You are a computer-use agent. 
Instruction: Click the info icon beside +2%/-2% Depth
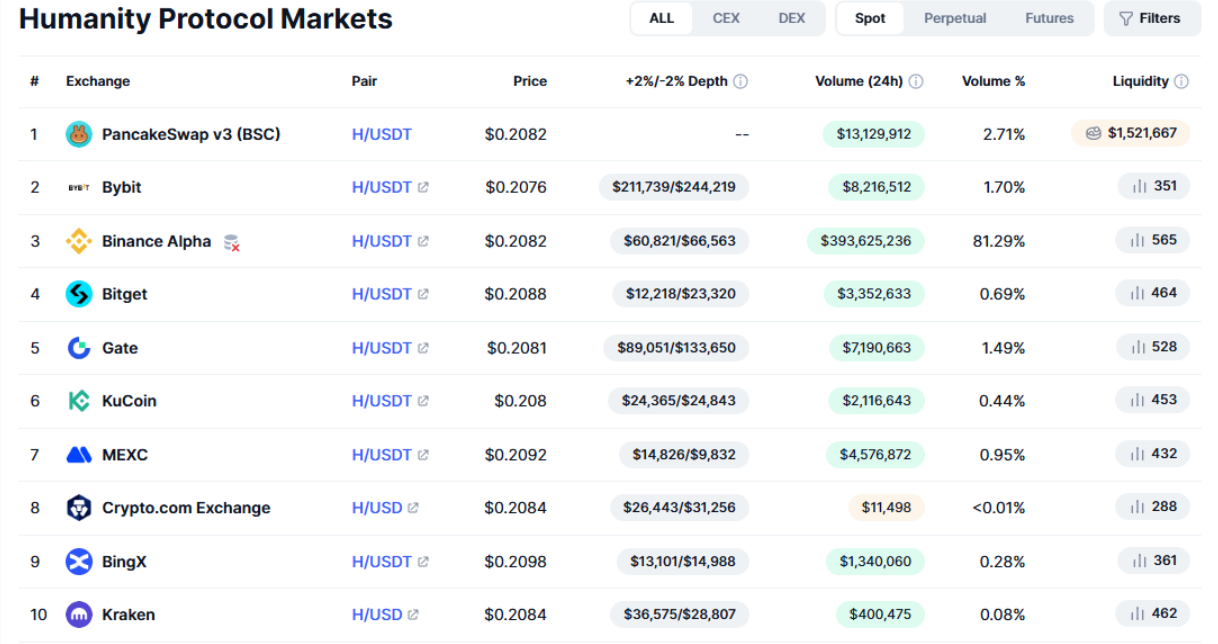click(740, 82)
